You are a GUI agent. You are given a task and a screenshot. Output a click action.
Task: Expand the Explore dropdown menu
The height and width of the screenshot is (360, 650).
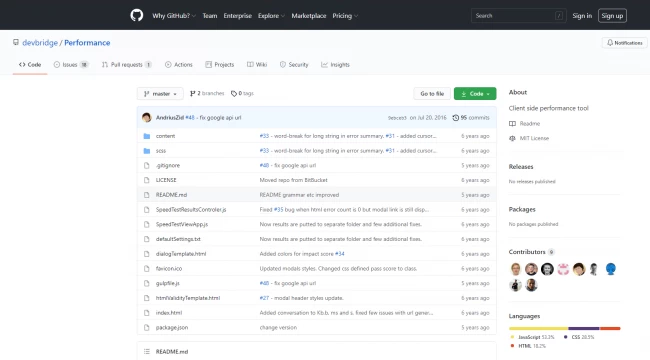click(x=271, y=16)
